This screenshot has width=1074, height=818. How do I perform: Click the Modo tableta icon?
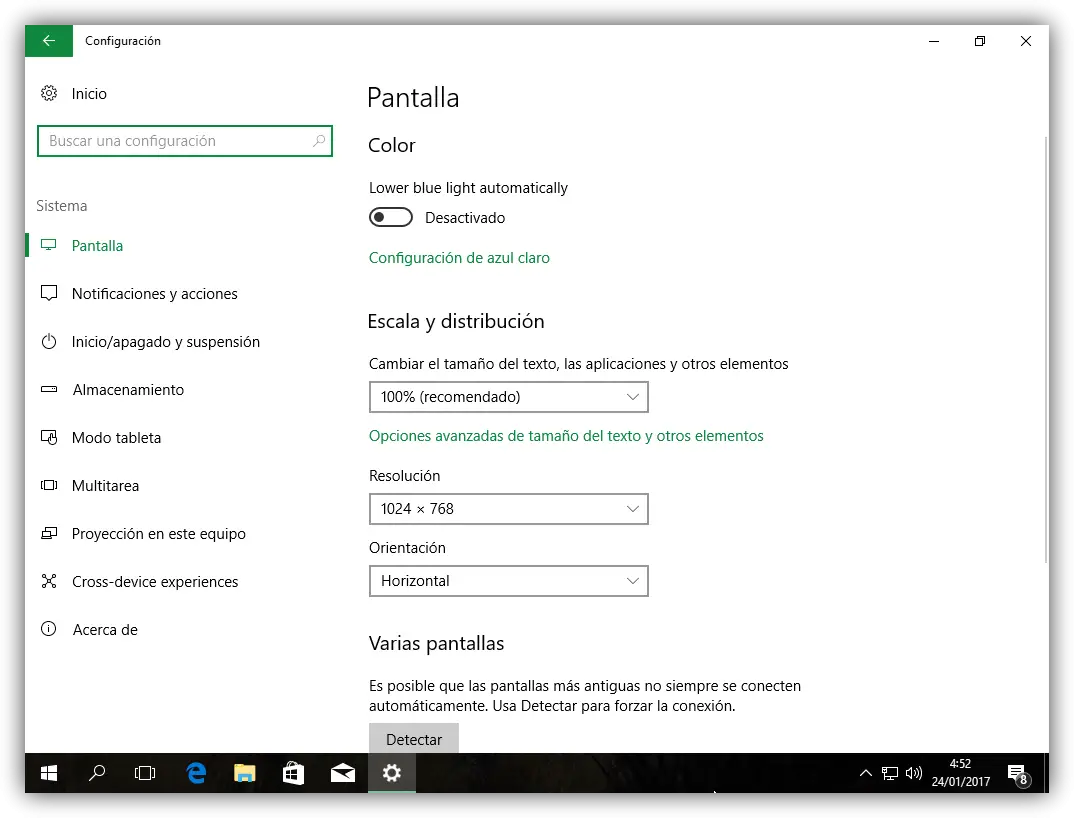click(x=49, y=437)
